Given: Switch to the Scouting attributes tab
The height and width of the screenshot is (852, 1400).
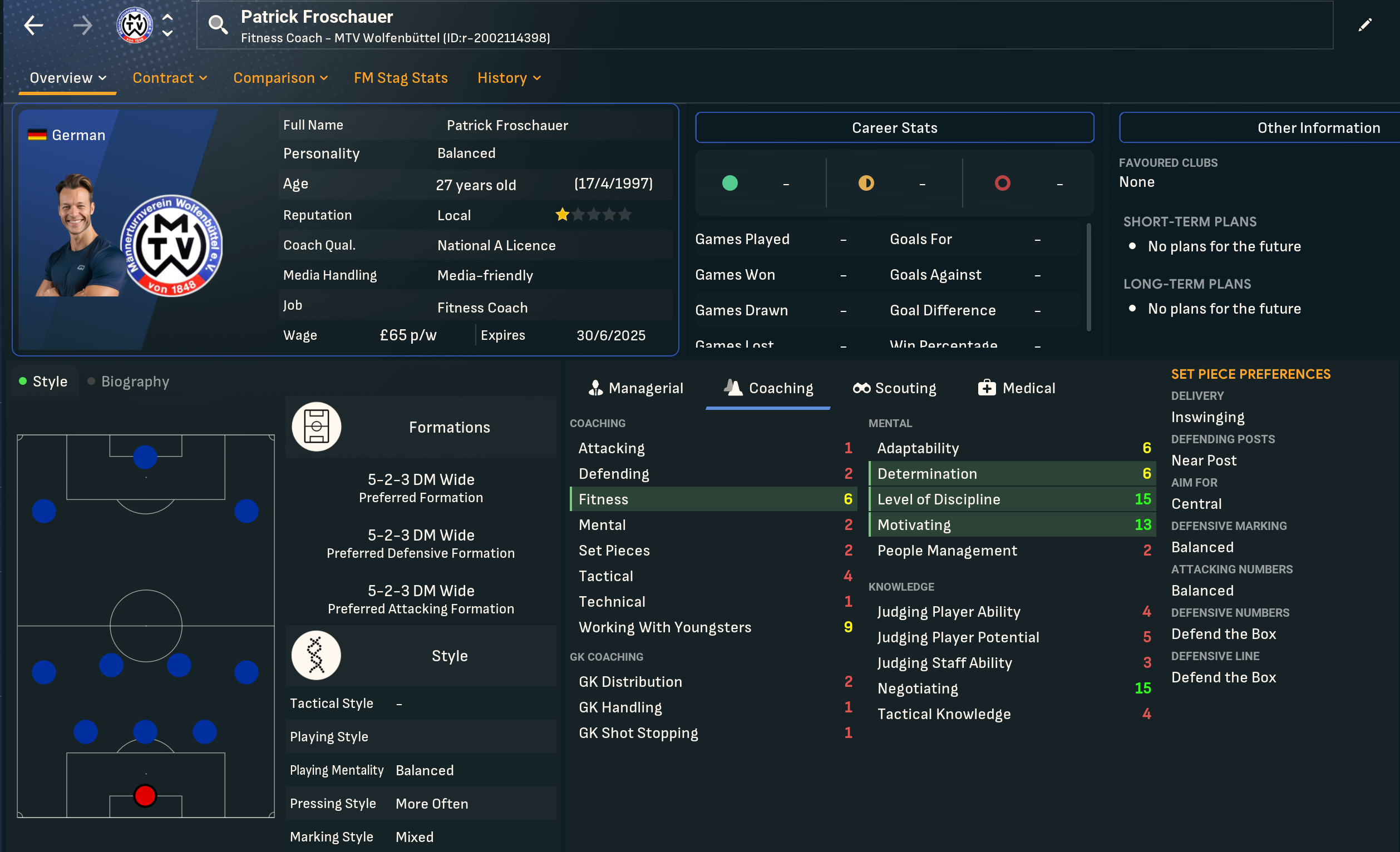Looking at the screenshot, I should click(894, 389).
